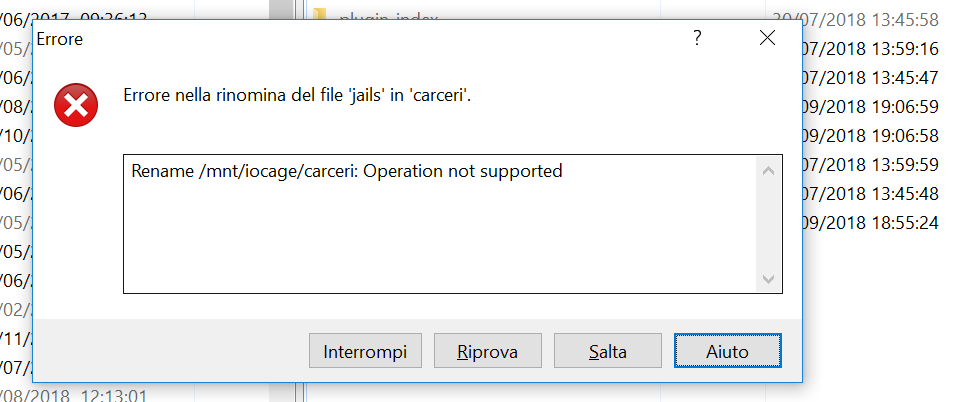Viewport: 978px width, 402px height.
Task: Click the question mark help icon
Action: [697, 39]
